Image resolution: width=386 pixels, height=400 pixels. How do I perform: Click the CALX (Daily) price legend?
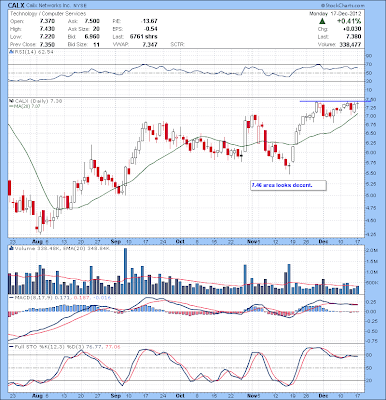38,101
